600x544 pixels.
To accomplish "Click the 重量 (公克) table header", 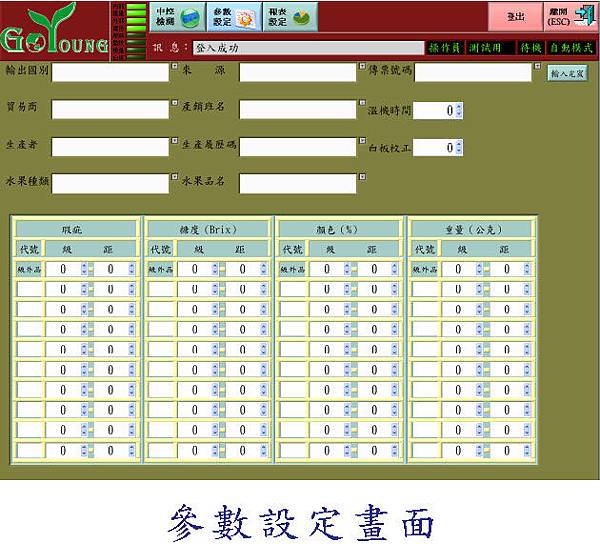I will point(471,230).
